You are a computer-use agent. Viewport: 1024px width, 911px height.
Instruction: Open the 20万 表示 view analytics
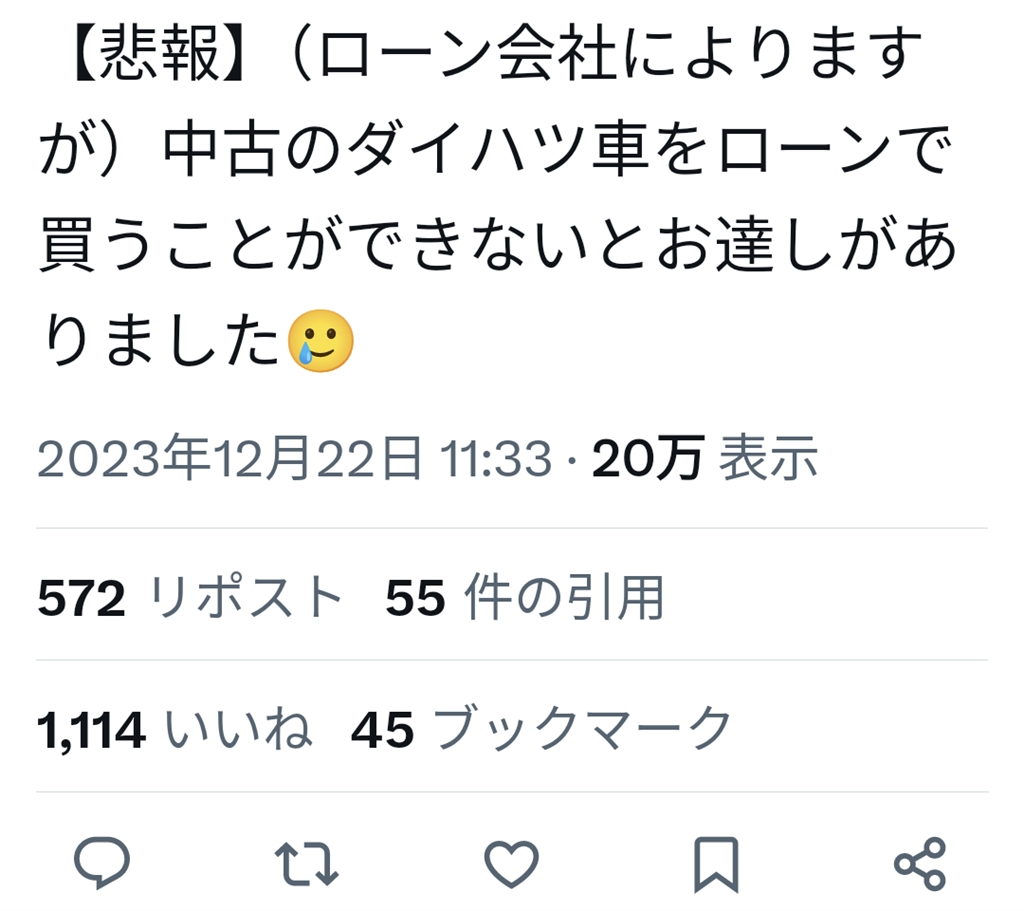[x=705, y=458]
